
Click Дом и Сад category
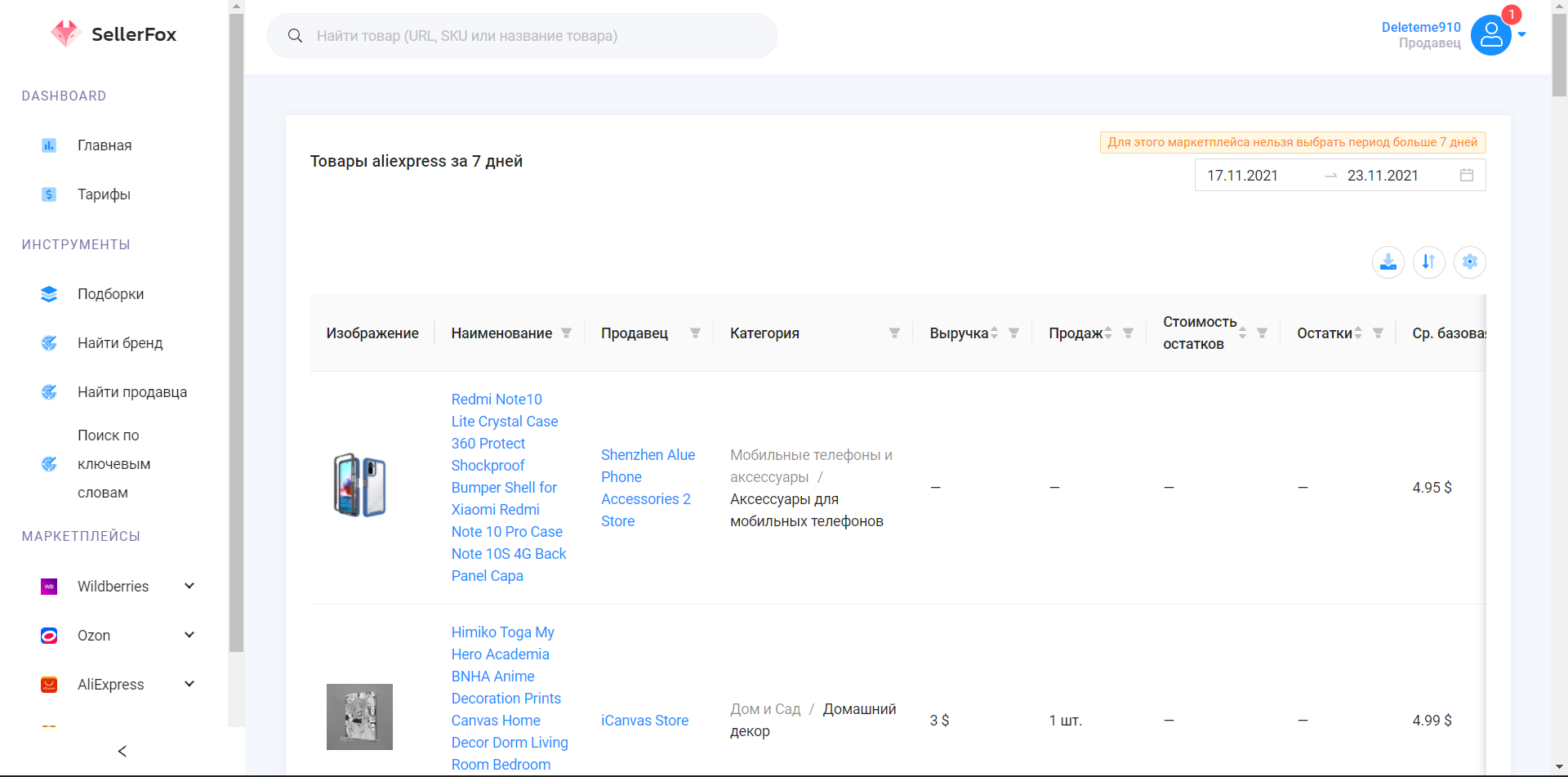pos(765,709)
